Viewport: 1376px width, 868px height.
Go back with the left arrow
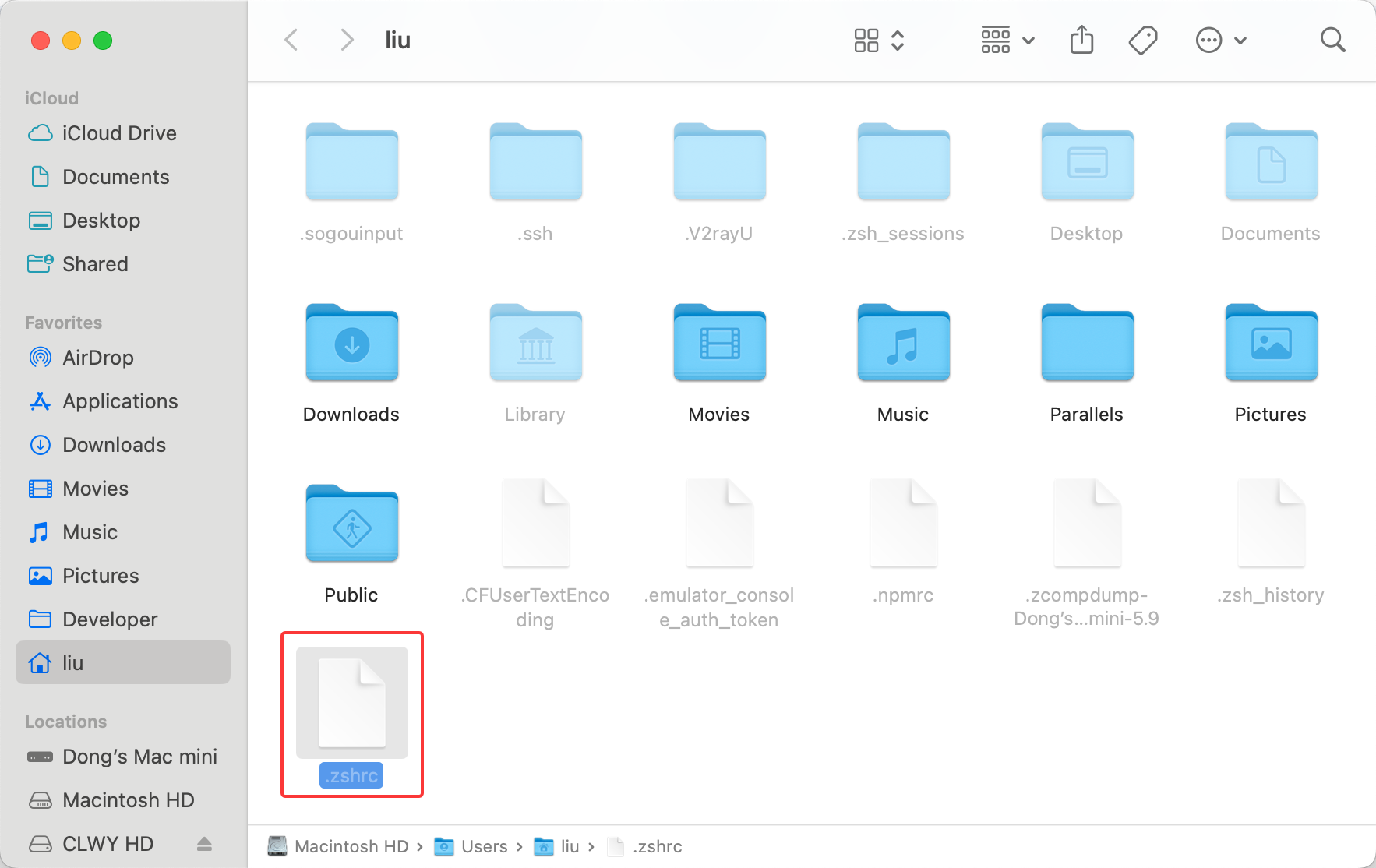click(x=291, y=40)
